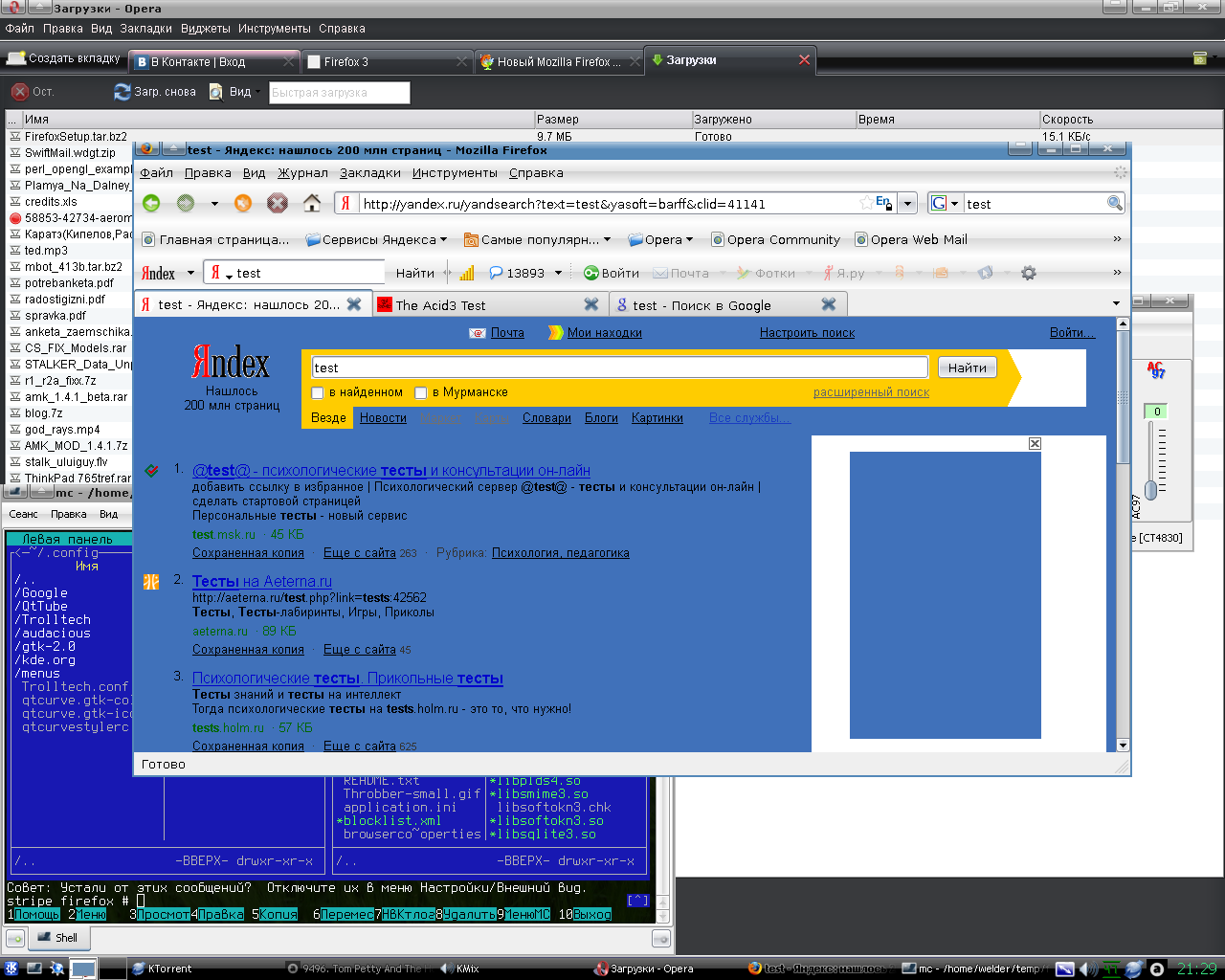This screenshot has width=1225, height=980.
Task: Adjust the KMix volume slider
Action: pos(1151,490)
